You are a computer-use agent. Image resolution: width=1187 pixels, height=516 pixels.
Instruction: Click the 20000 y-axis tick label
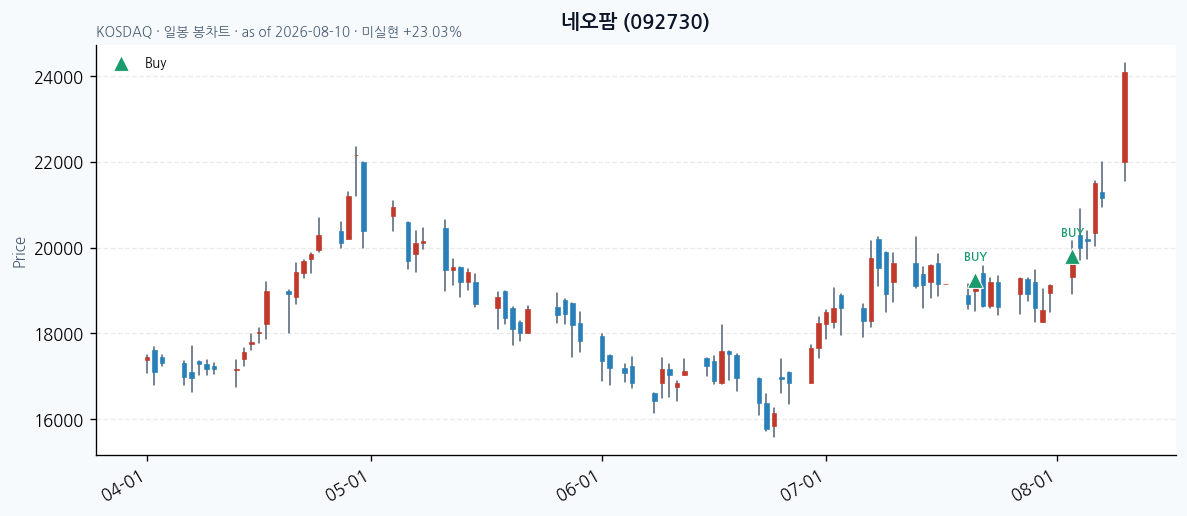click(x=58, y=248)
